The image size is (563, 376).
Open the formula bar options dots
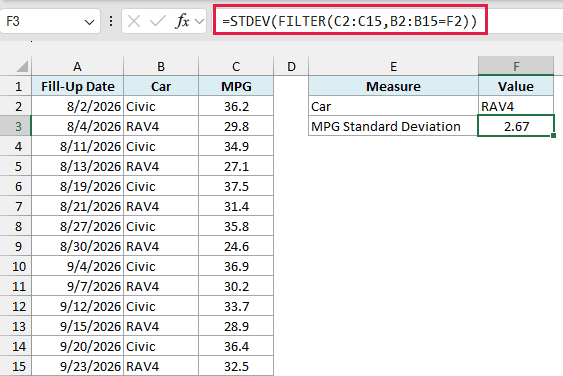coord(111,22)
